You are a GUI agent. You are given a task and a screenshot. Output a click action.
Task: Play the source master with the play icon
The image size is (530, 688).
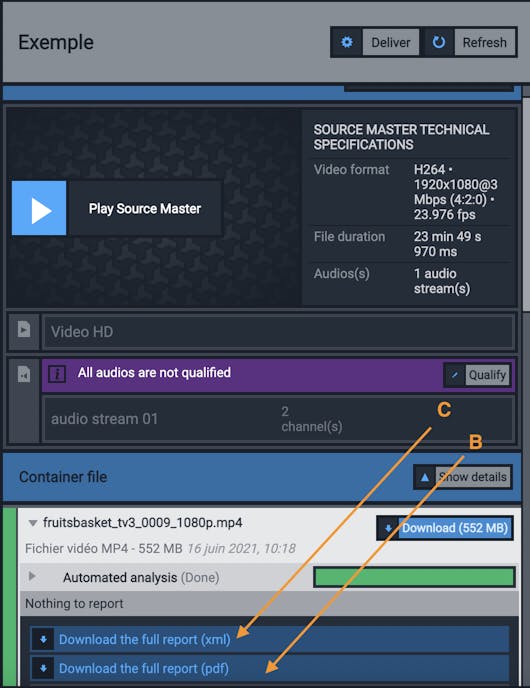click(39, 208)
